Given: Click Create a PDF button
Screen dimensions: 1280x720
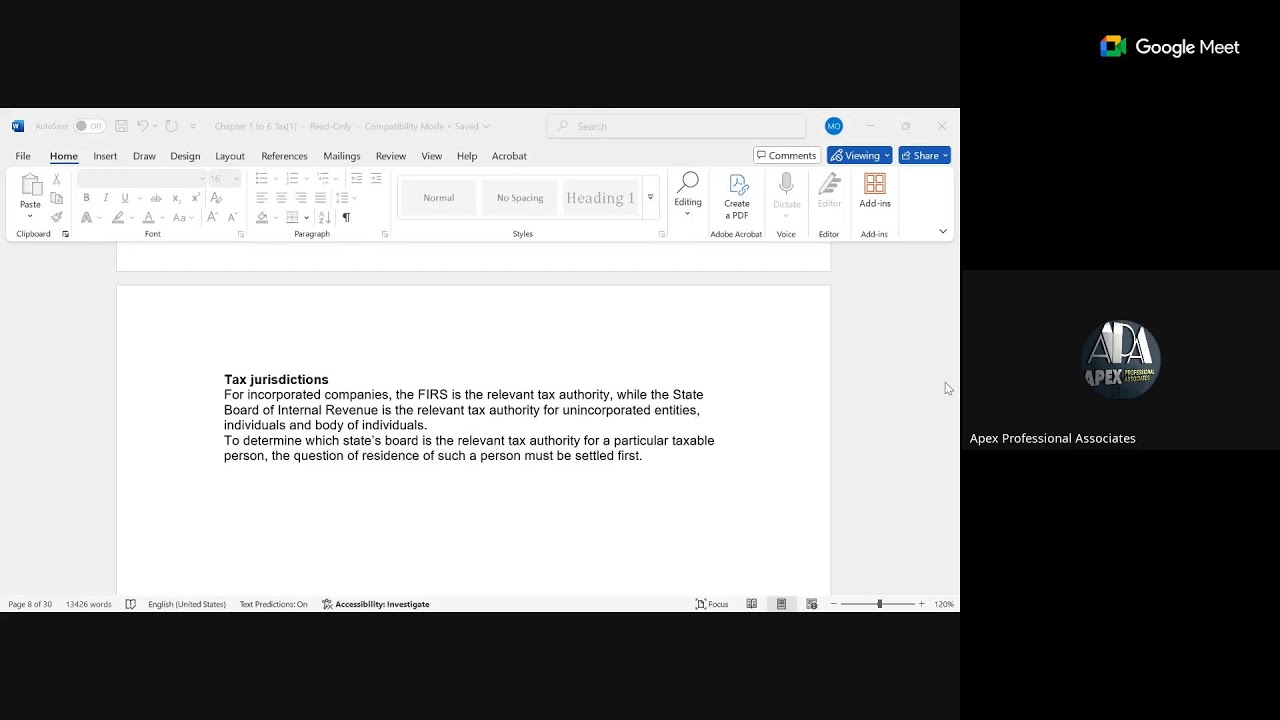Looking at the screenshot, I should pos(737,196).
